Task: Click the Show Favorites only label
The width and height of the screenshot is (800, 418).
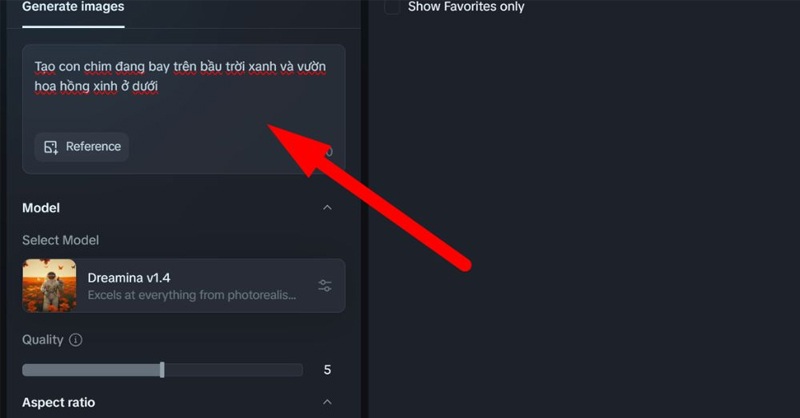Action: click(x=466, y=7)
